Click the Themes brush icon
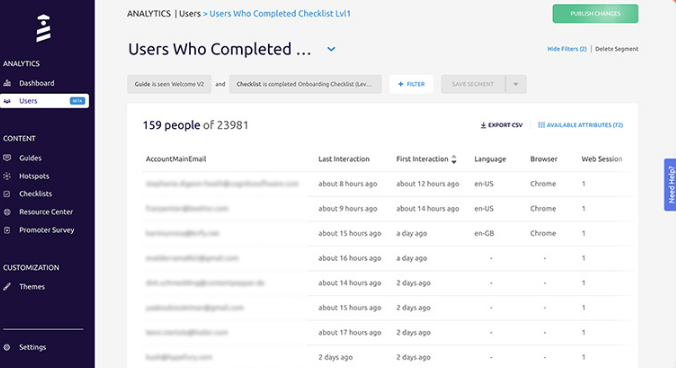Viewport: 676px width, 368px height. point(7,287)
